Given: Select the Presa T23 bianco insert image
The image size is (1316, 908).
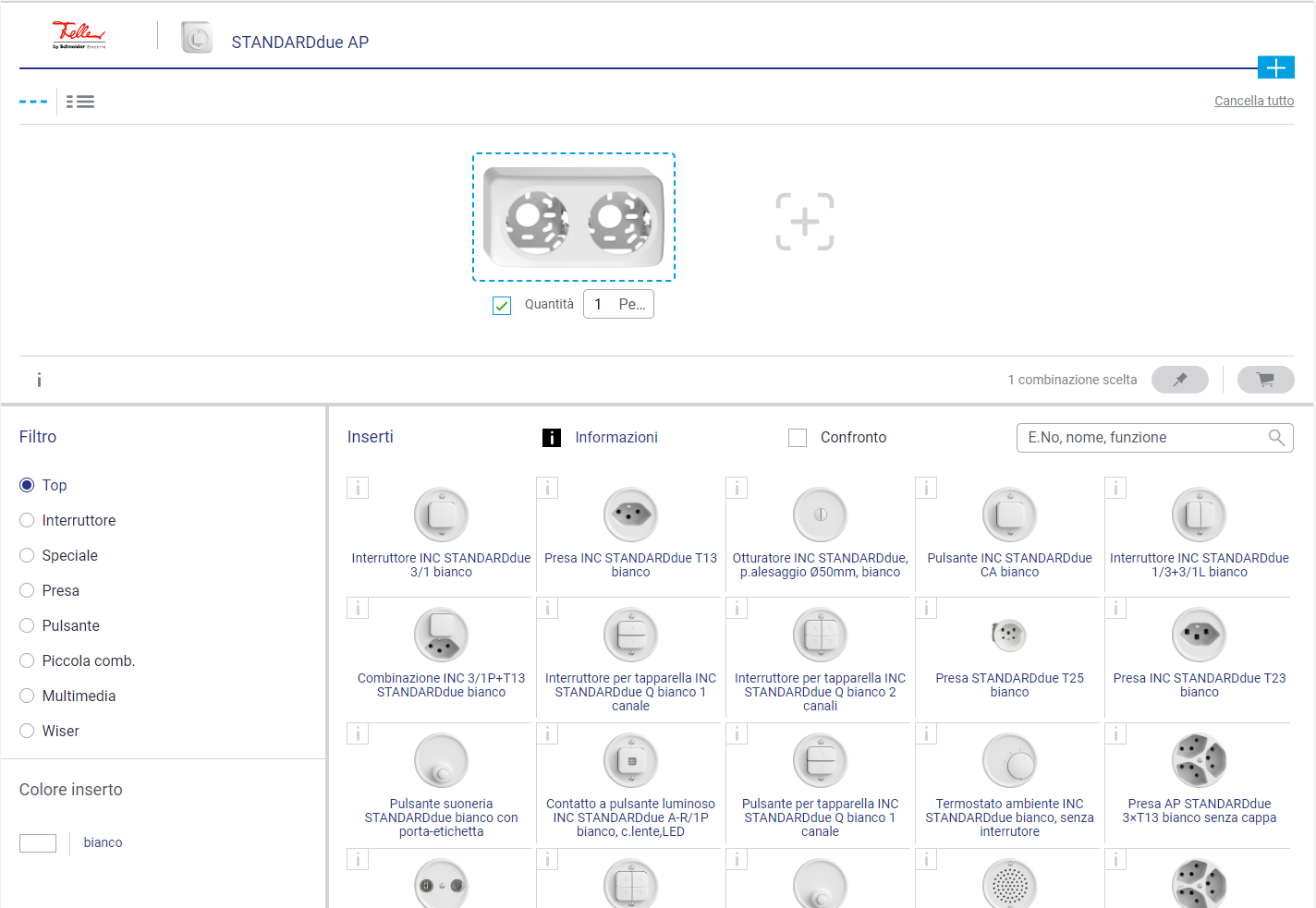Looking at the screenshot, I should click(1200, 635).
